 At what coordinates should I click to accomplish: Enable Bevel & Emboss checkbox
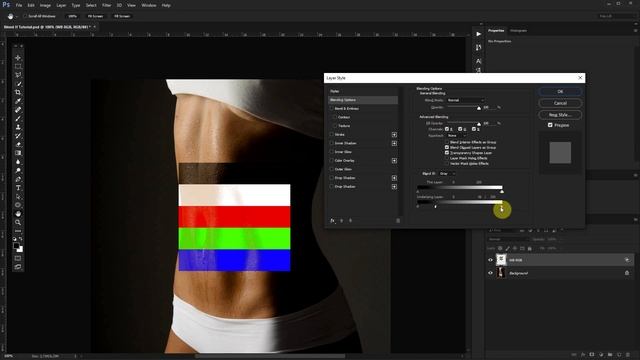[x=331, y=109]
